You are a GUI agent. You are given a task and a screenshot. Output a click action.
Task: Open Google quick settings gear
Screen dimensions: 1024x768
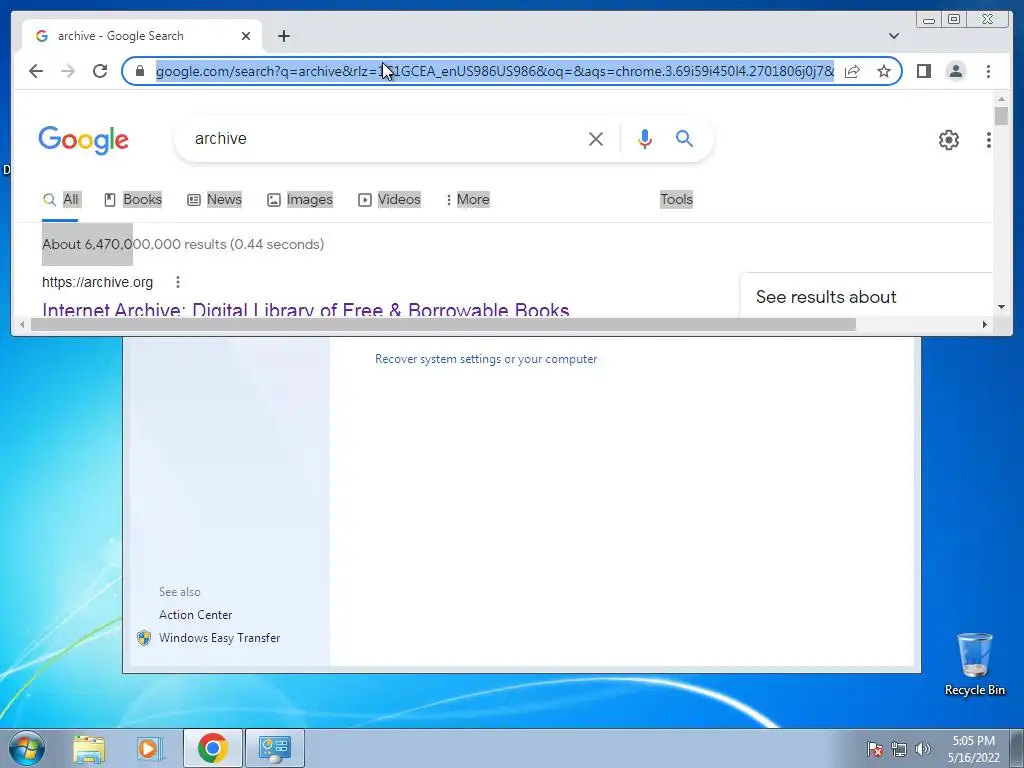coord(948,139)
